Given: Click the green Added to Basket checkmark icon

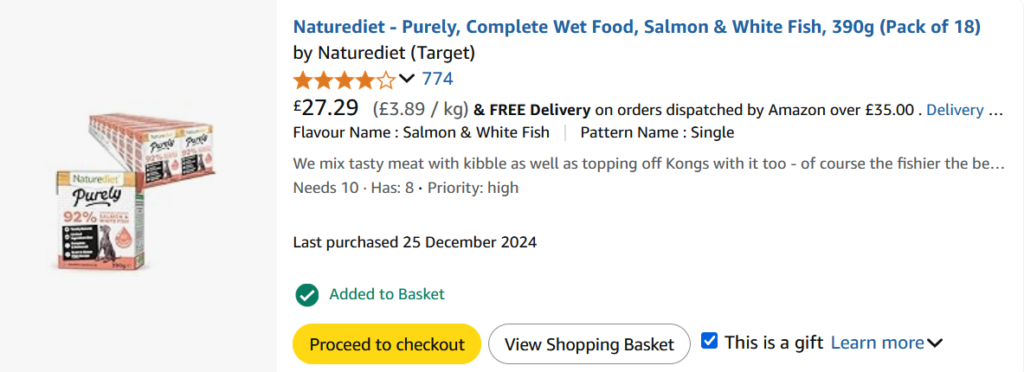Looking at the screenshot, I should (306, 294).
